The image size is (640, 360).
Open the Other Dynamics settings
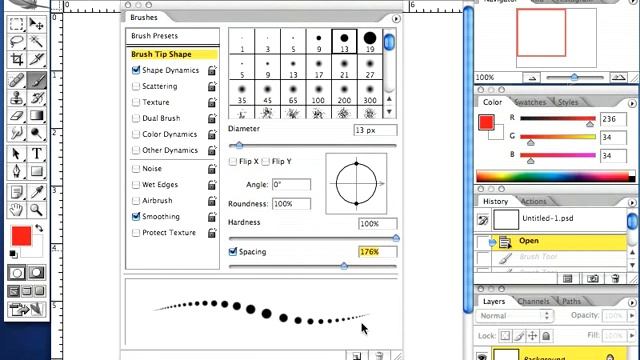point(170,150)
